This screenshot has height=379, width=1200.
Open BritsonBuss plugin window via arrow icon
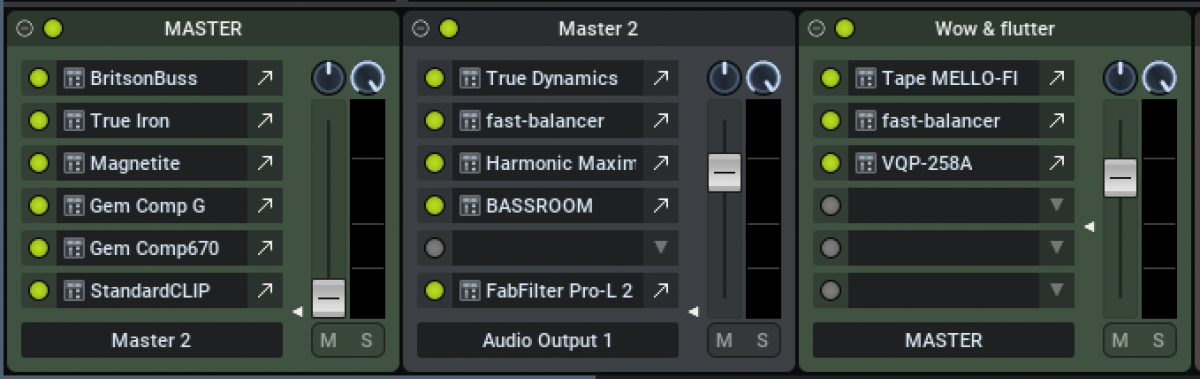(264, 78)
